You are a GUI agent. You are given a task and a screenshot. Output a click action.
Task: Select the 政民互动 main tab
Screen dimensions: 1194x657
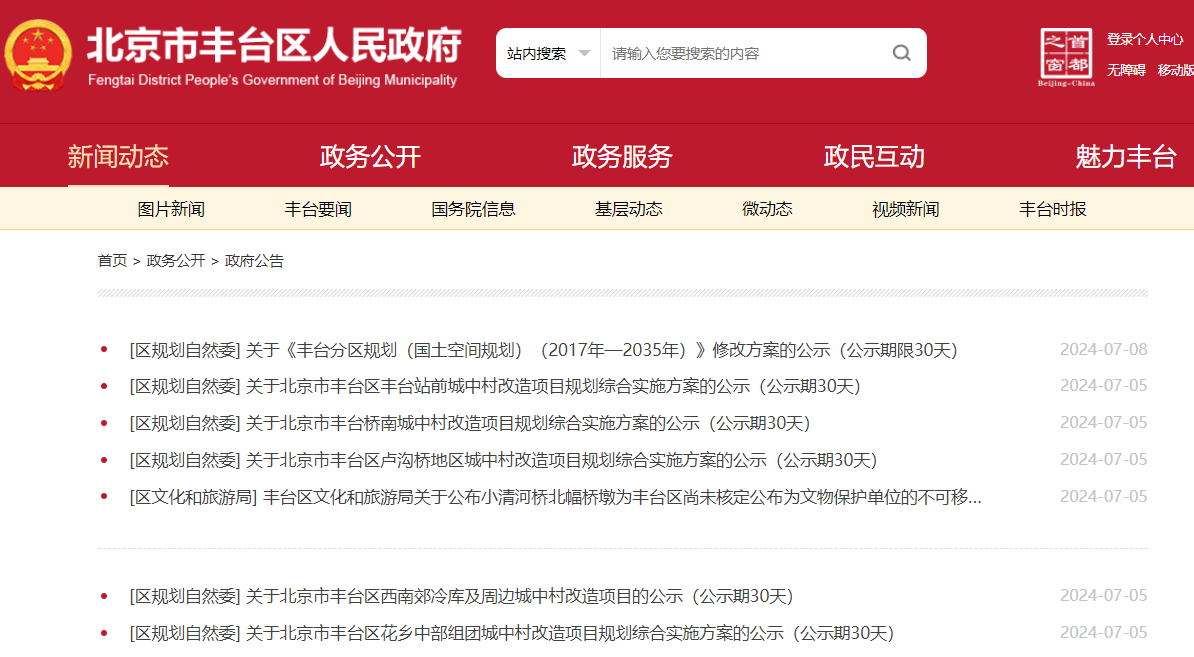[x=874, y=157]
